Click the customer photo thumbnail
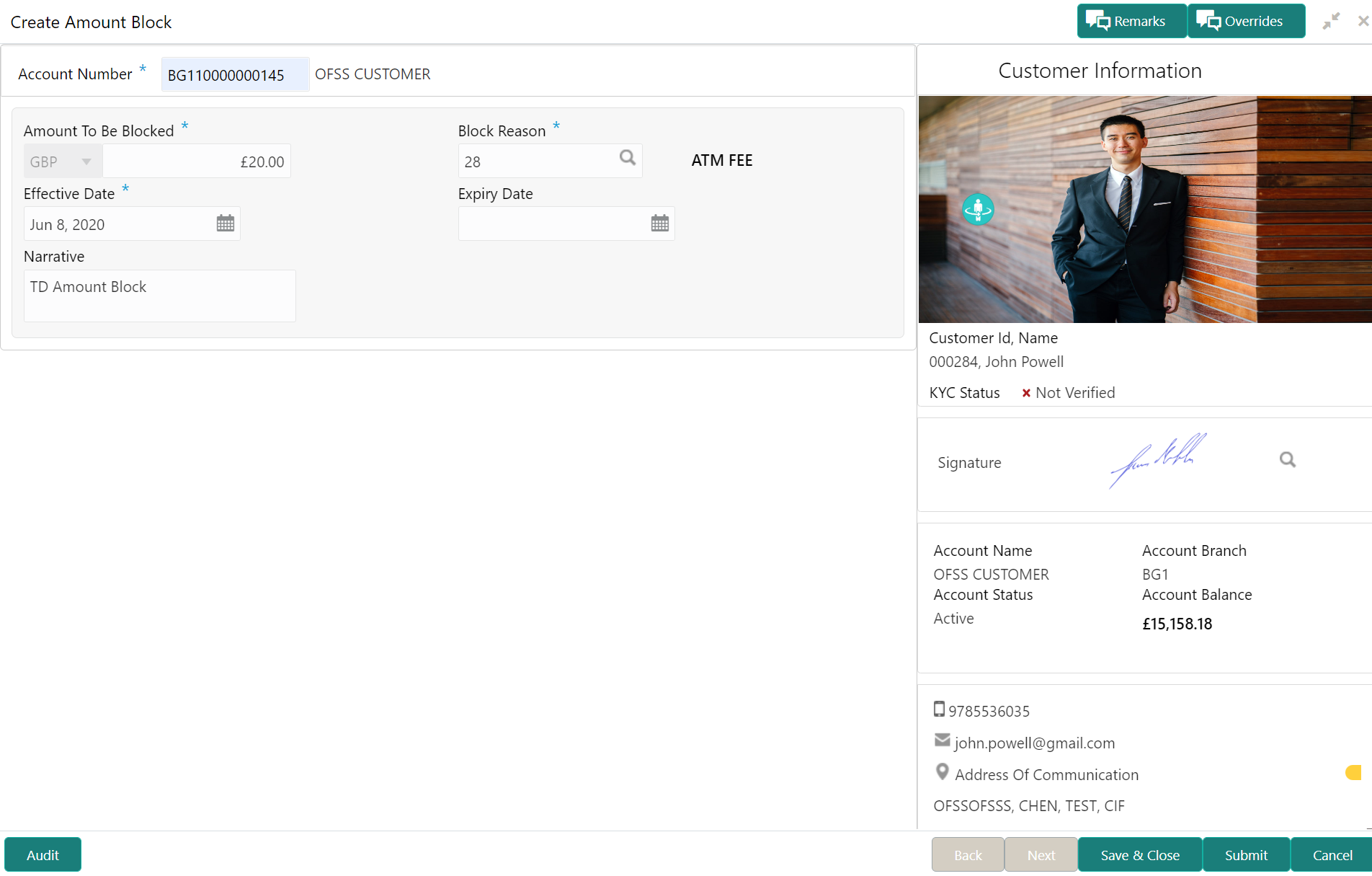 (x=1145, y=209)
